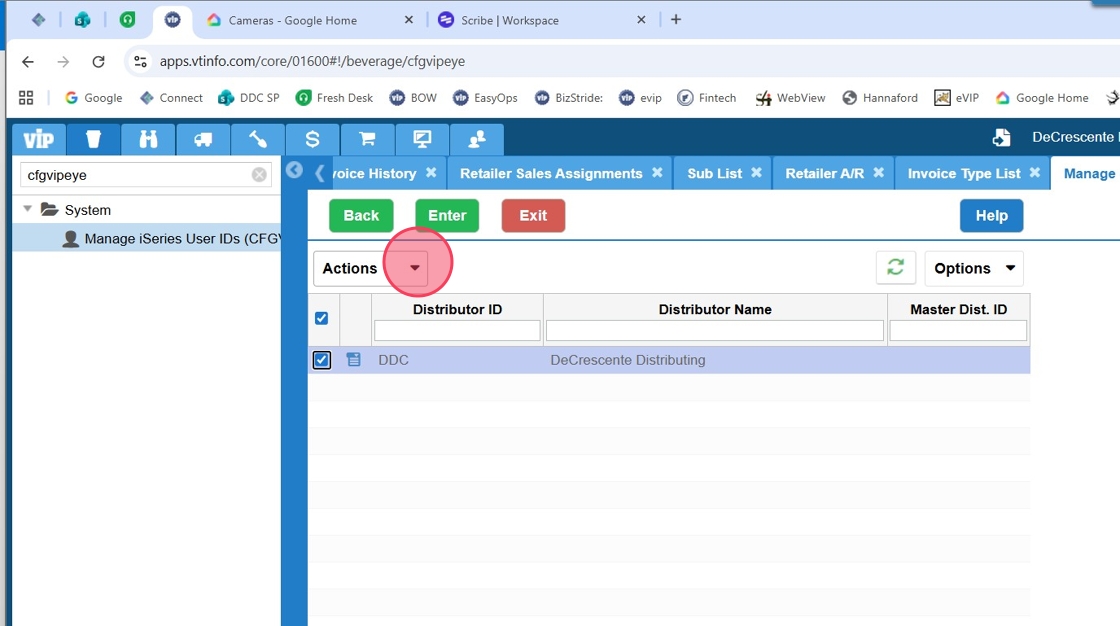Collapse the System tree folder
1120x626 pixels.
(x=27, y=209)
